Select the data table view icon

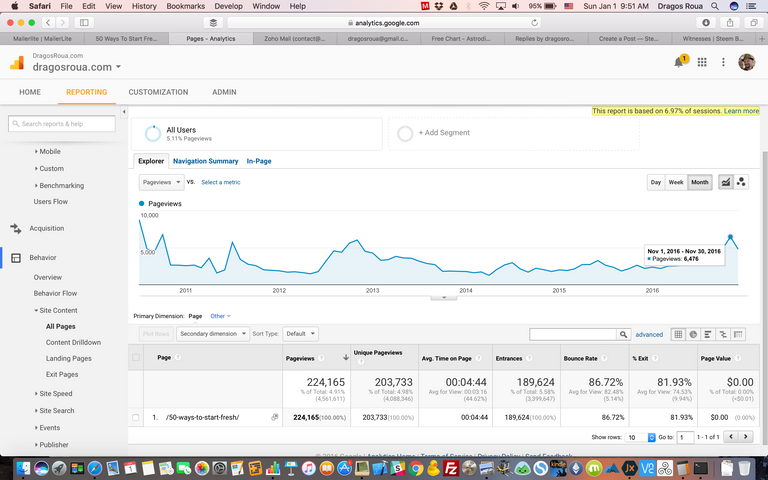click(679, 334)
